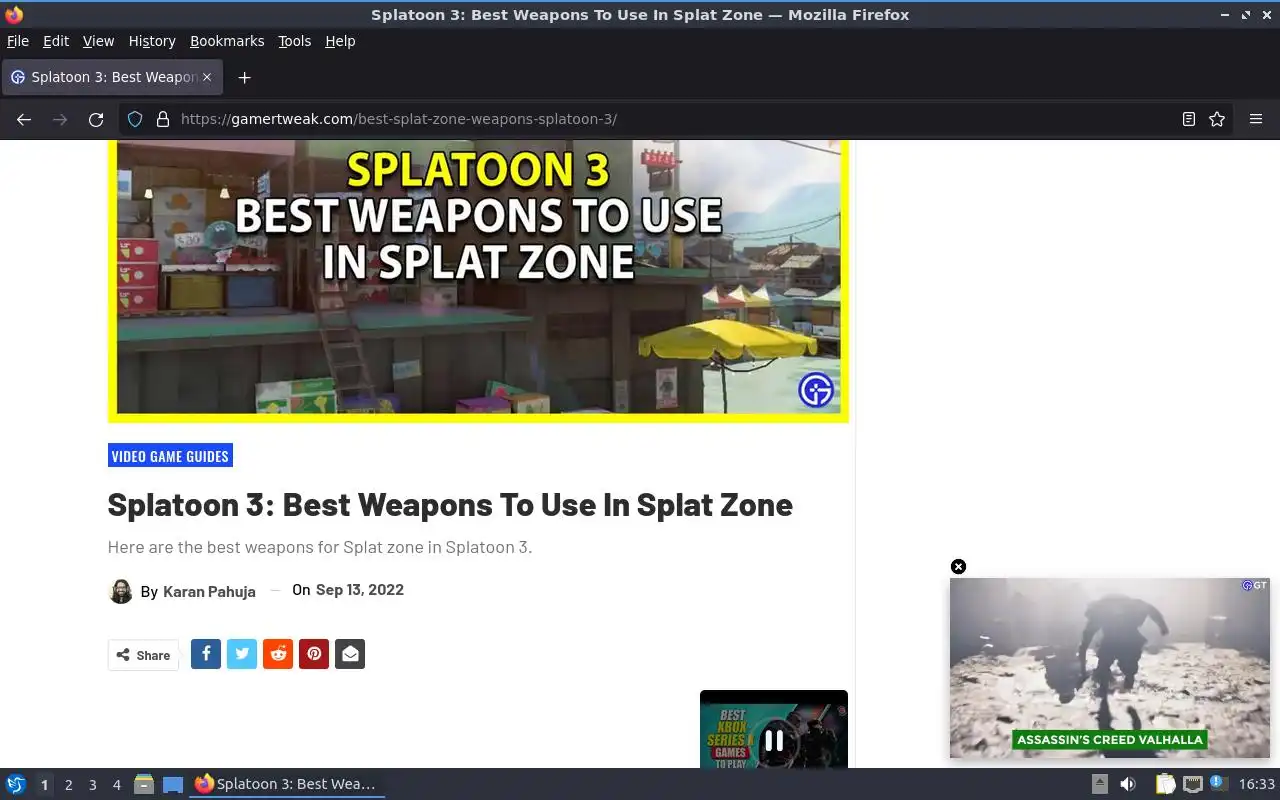Click the removable media eject tray icon
The image size is (1280, 800).
point(1100,784)
